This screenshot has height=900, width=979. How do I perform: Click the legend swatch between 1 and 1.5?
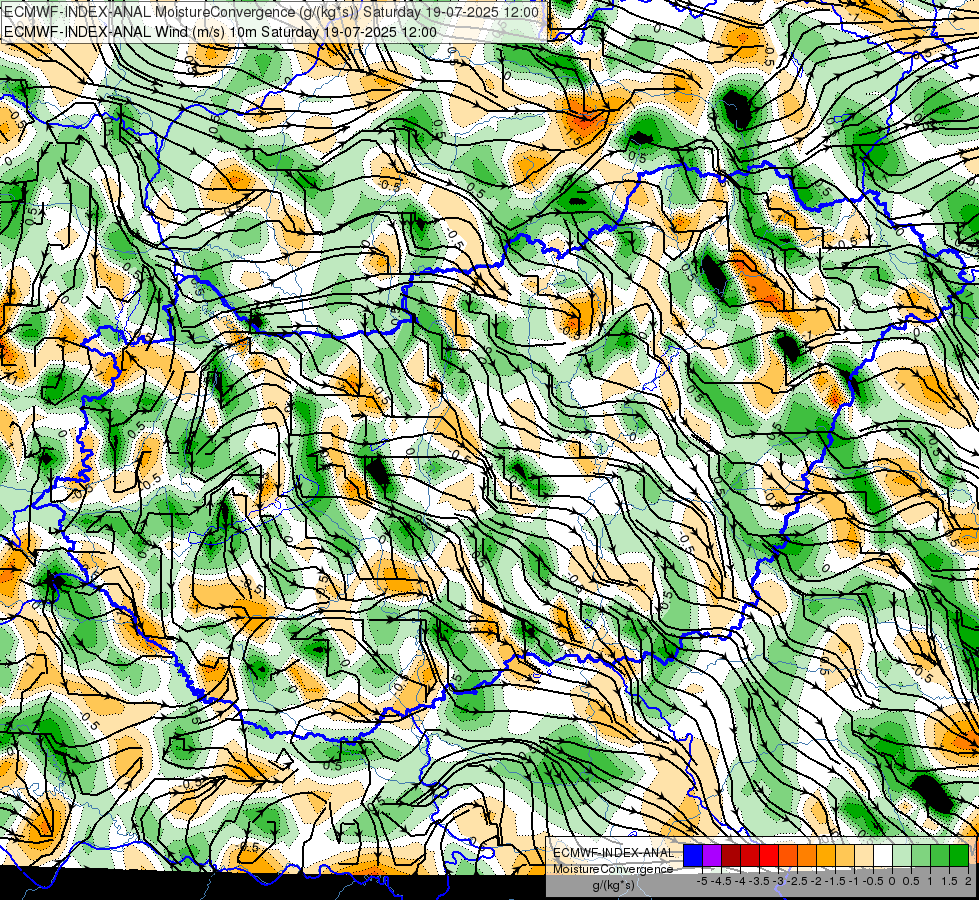coord(940,855)
